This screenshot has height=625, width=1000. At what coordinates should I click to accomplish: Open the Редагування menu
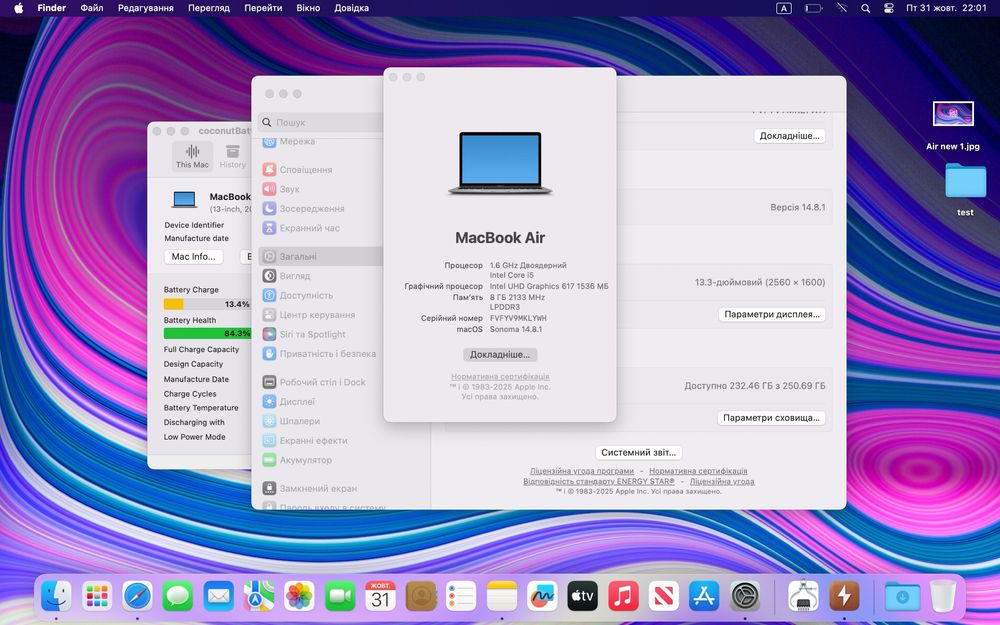point(145,8)
